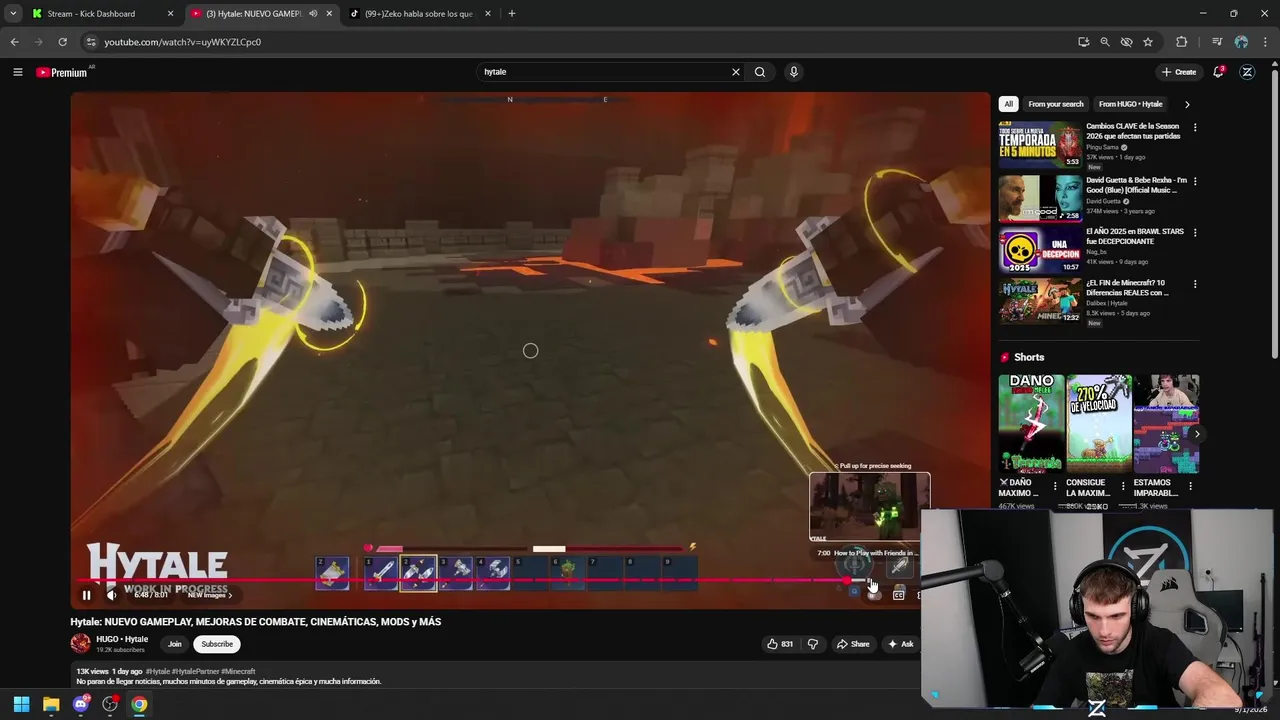Open the Create button

1179,72
